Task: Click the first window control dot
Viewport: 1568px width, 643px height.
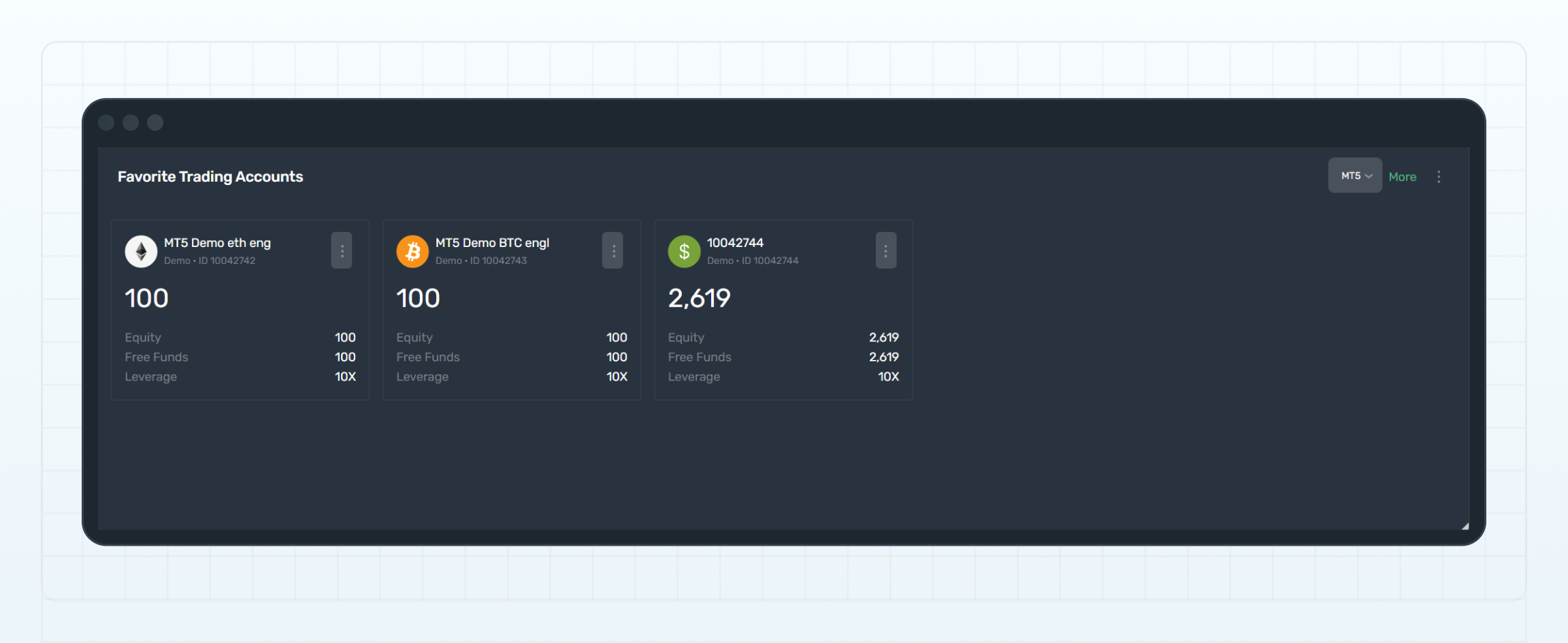Action: tap(106, 122)
